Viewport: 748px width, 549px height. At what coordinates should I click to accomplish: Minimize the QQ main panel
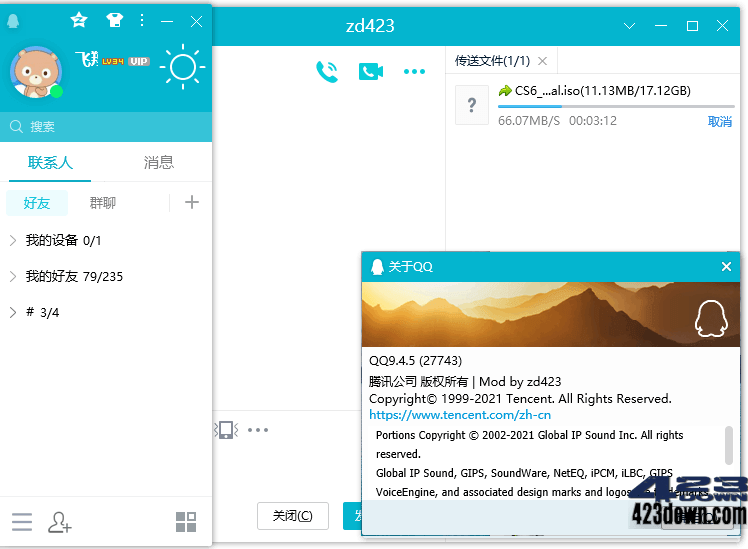point(167,21)
